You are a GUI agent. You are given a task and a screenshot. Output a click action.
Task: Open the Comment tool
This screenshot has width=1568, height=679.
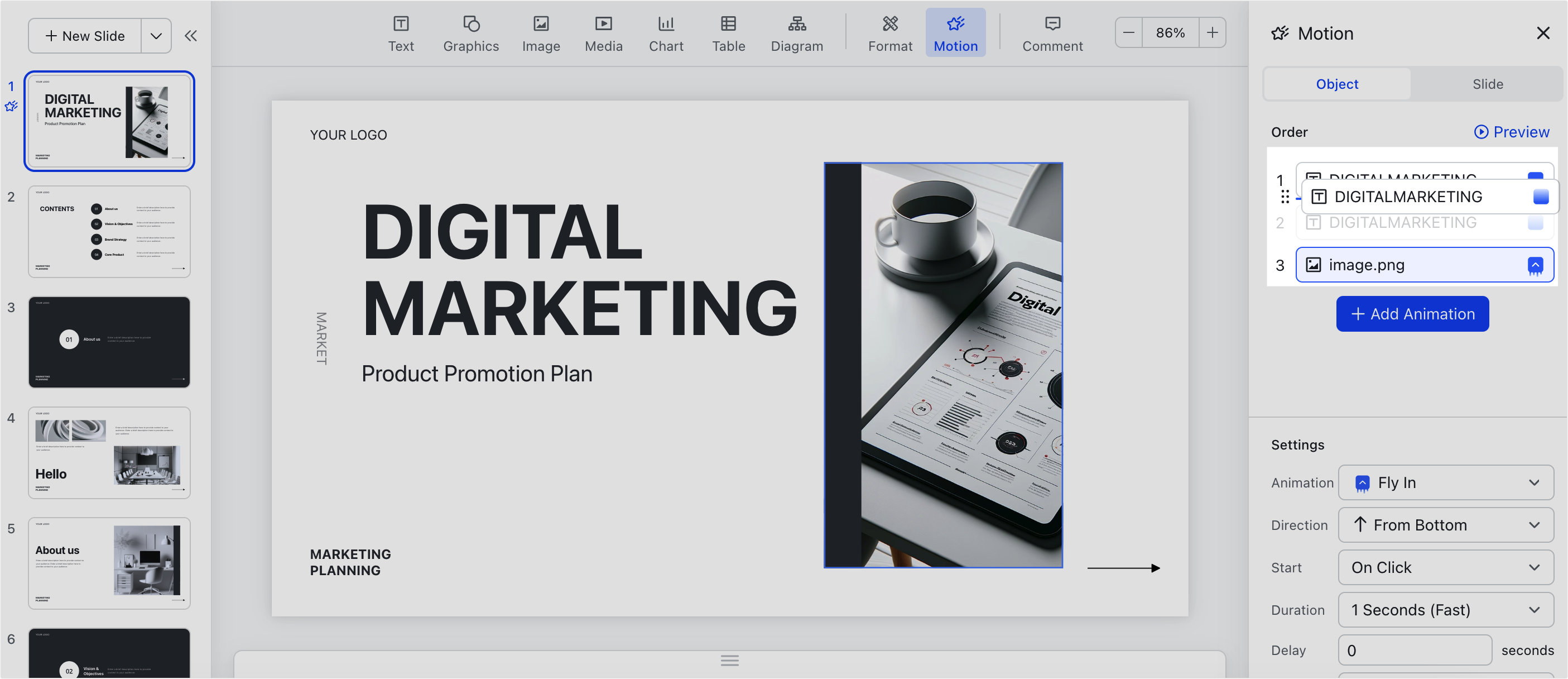point(1052,34)
